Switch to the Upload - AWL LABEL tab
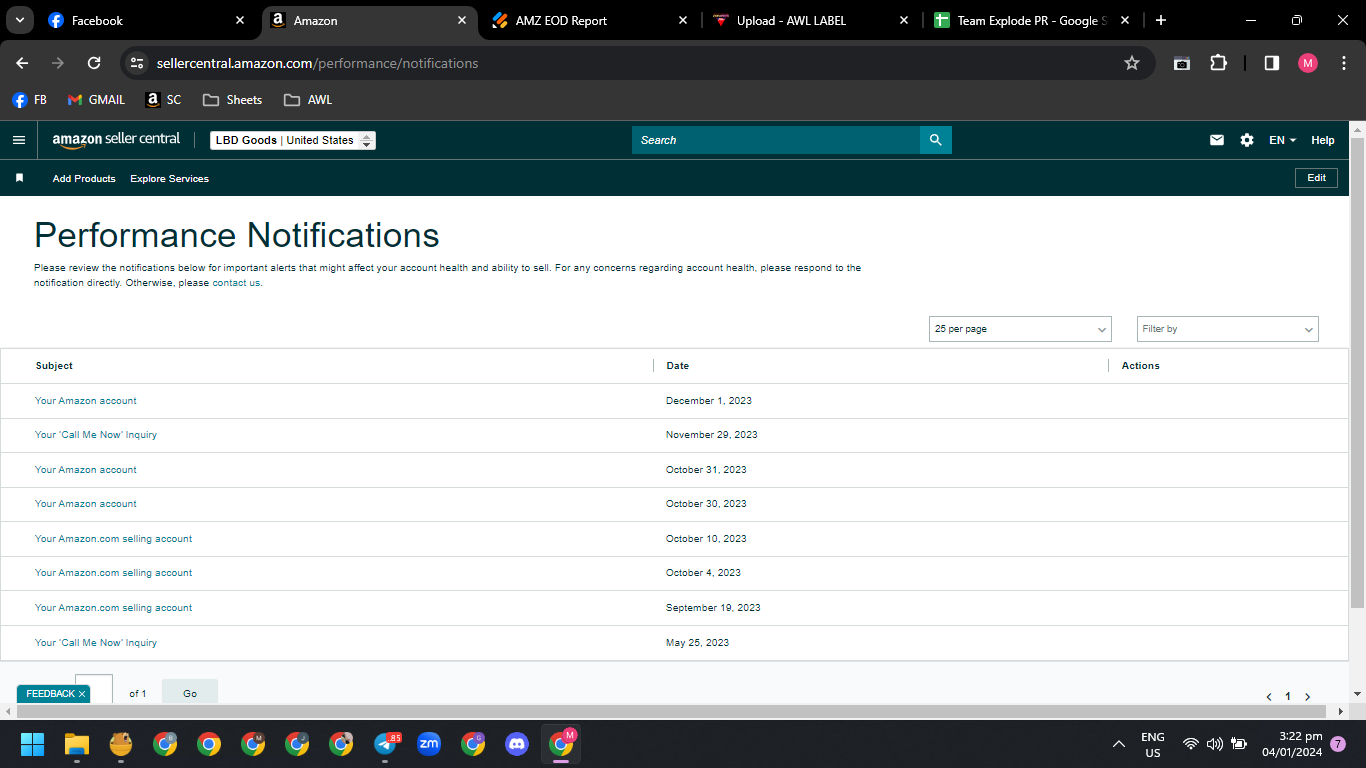This screenshot has height=768, width=1366. [811, 20]
